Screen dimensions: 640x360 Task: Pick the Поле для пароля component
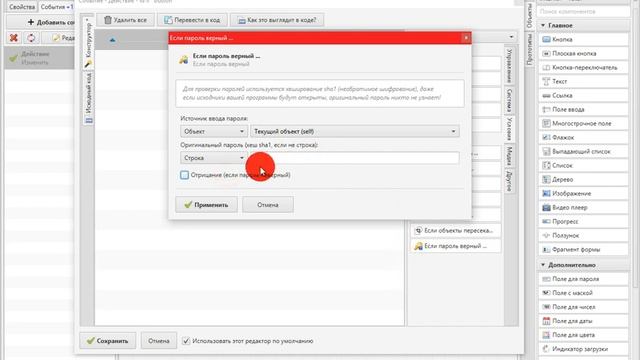coord(583,279)
